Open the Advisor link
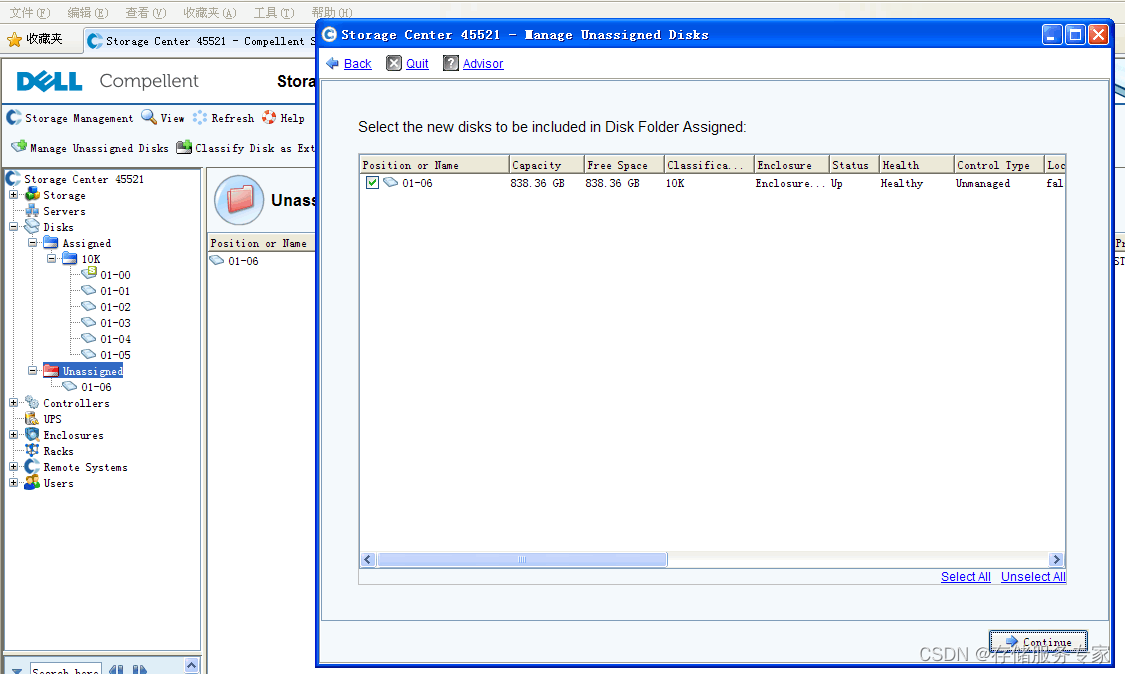The image size is (1125, 674). [483, 63]
